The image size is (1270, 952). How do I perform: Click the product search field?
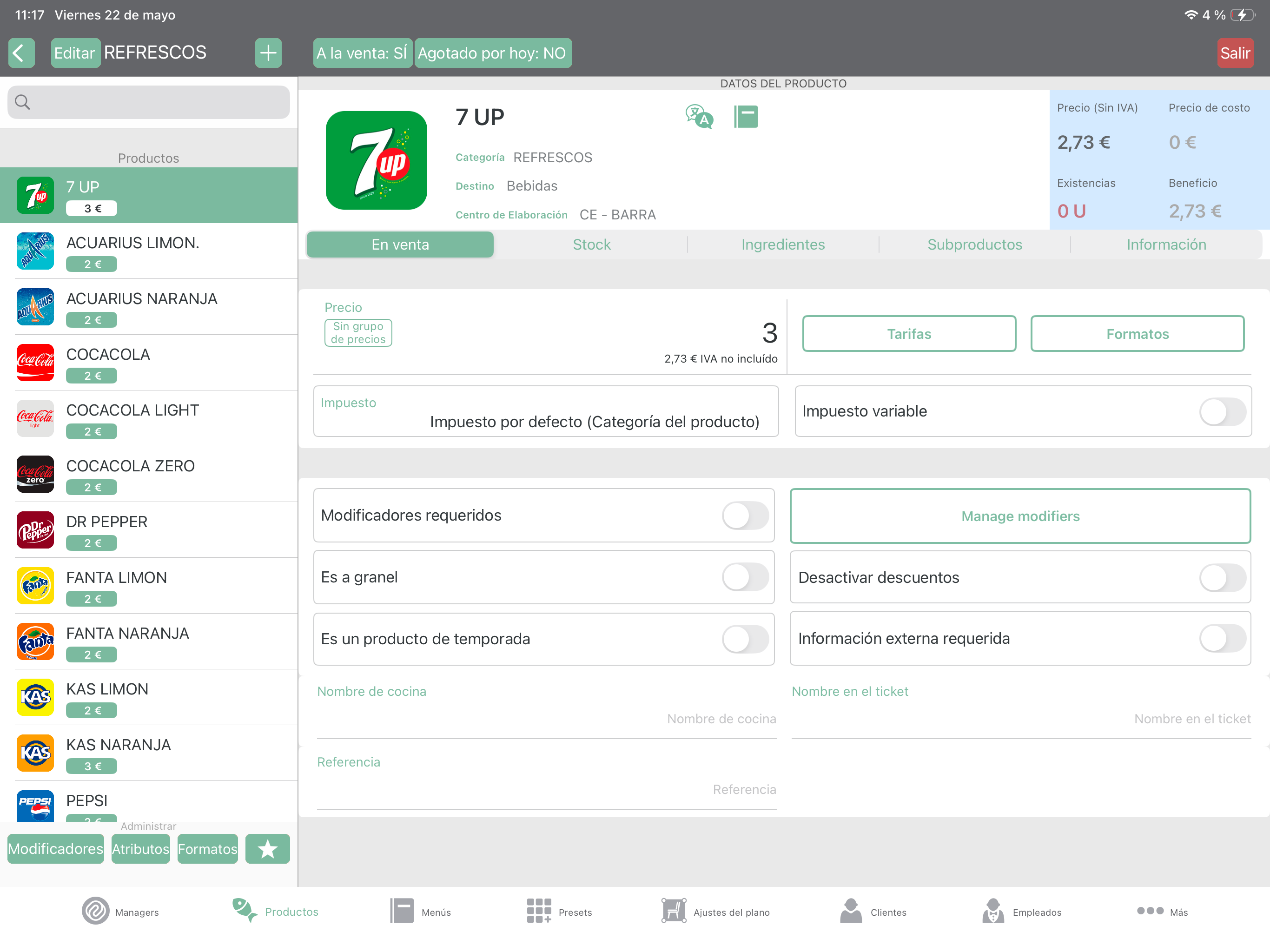pyautogui.click(x=148, y=102)
